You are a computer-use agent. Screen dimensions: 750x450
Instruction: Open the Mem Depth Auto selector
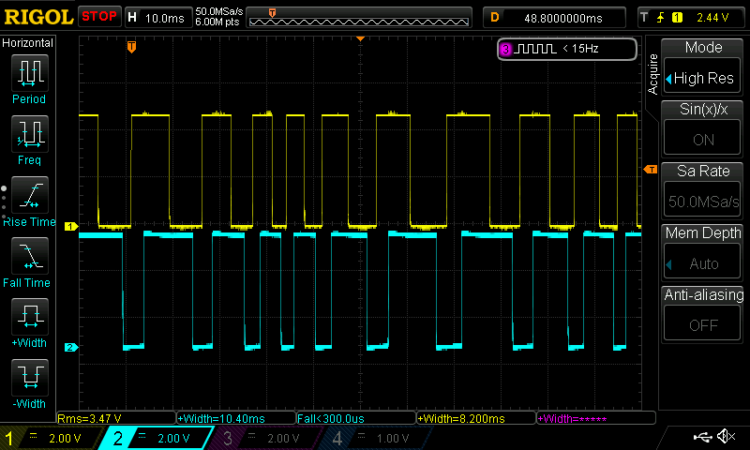[703, 263]
